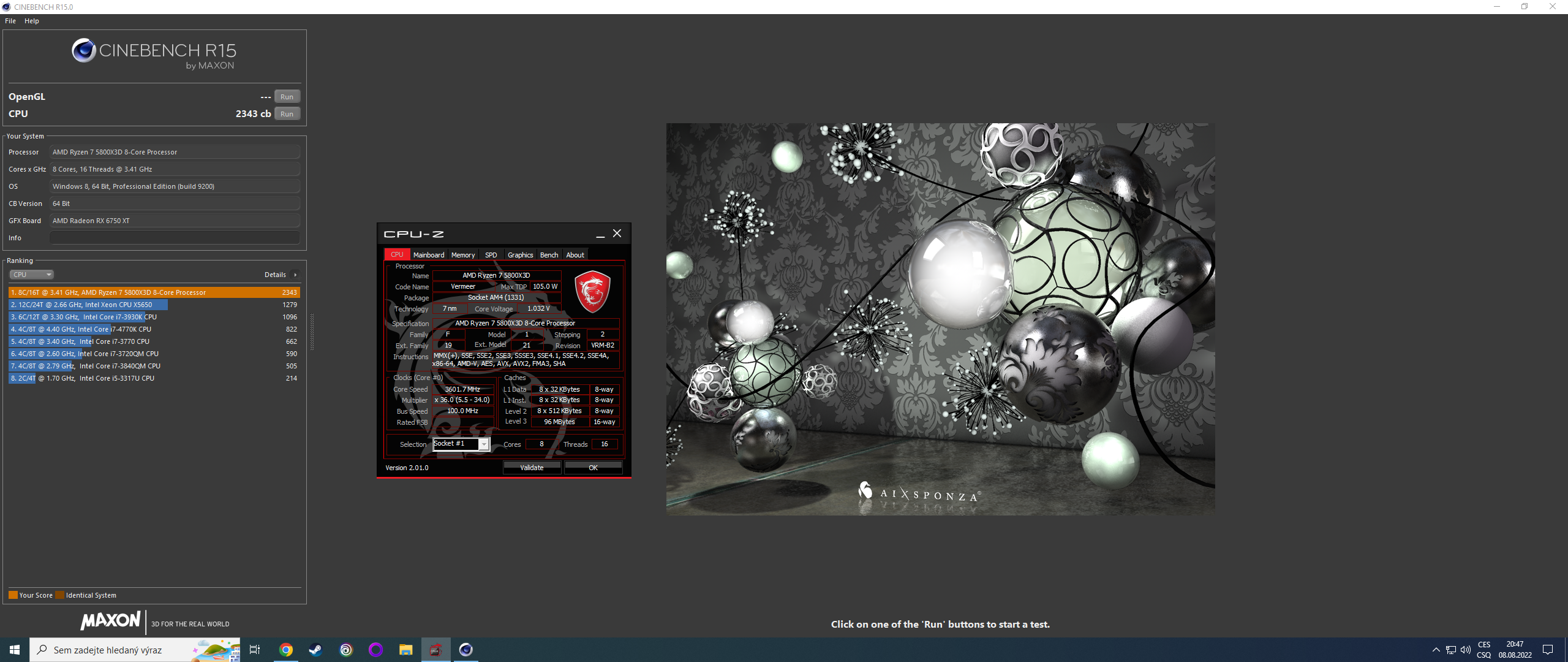
Task: Click the MSI dragon logo in CPU-Z
Action: click(x=592, y=292)
